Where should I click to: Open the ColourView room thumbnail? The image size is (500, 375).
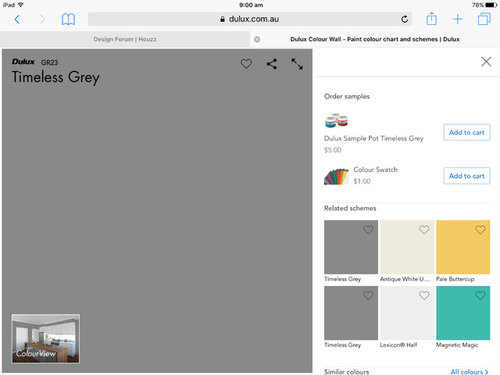click(x=46, y=338)
